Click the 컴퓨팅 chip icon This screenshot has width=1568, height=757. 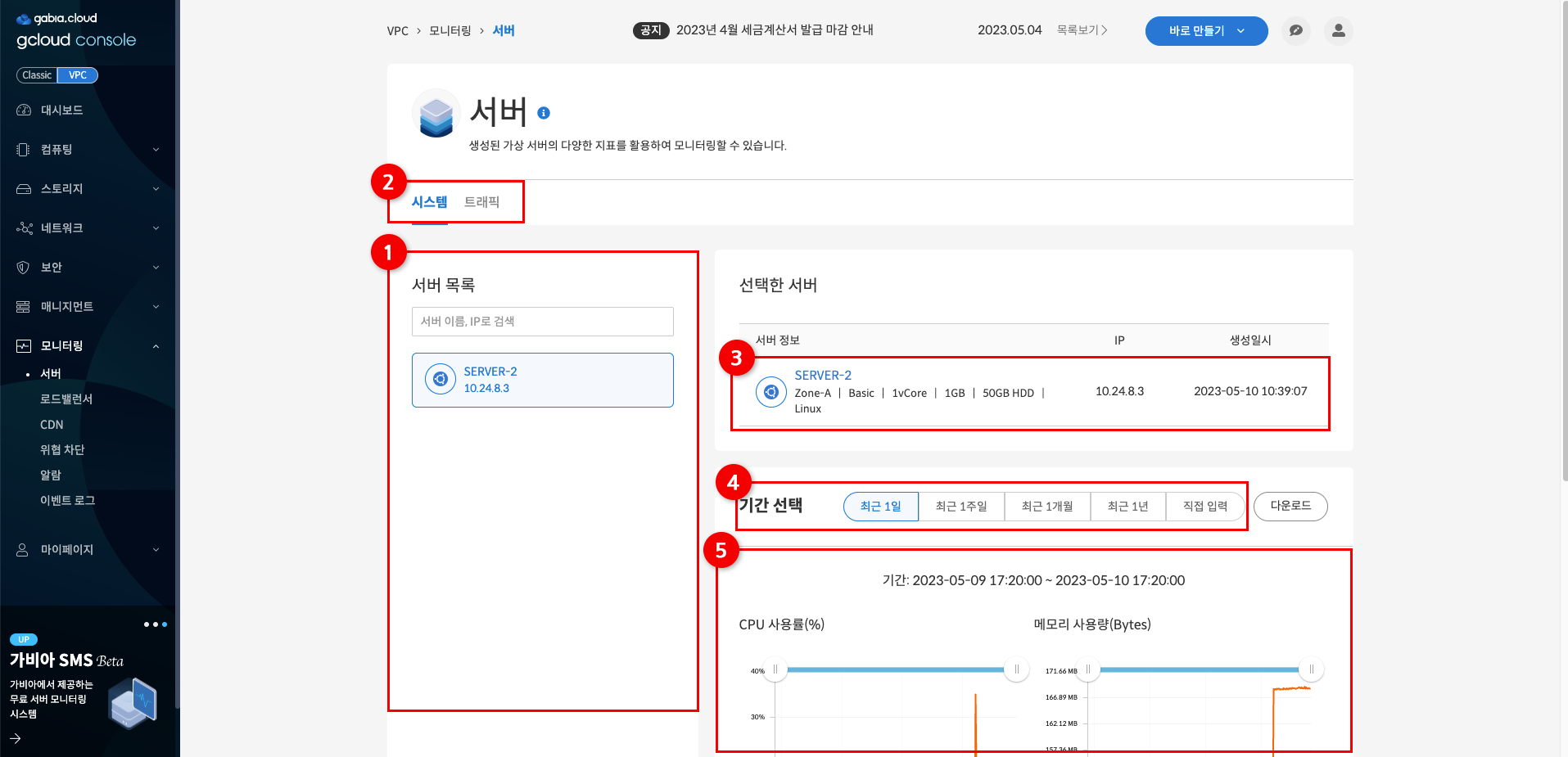pos(24,149)
